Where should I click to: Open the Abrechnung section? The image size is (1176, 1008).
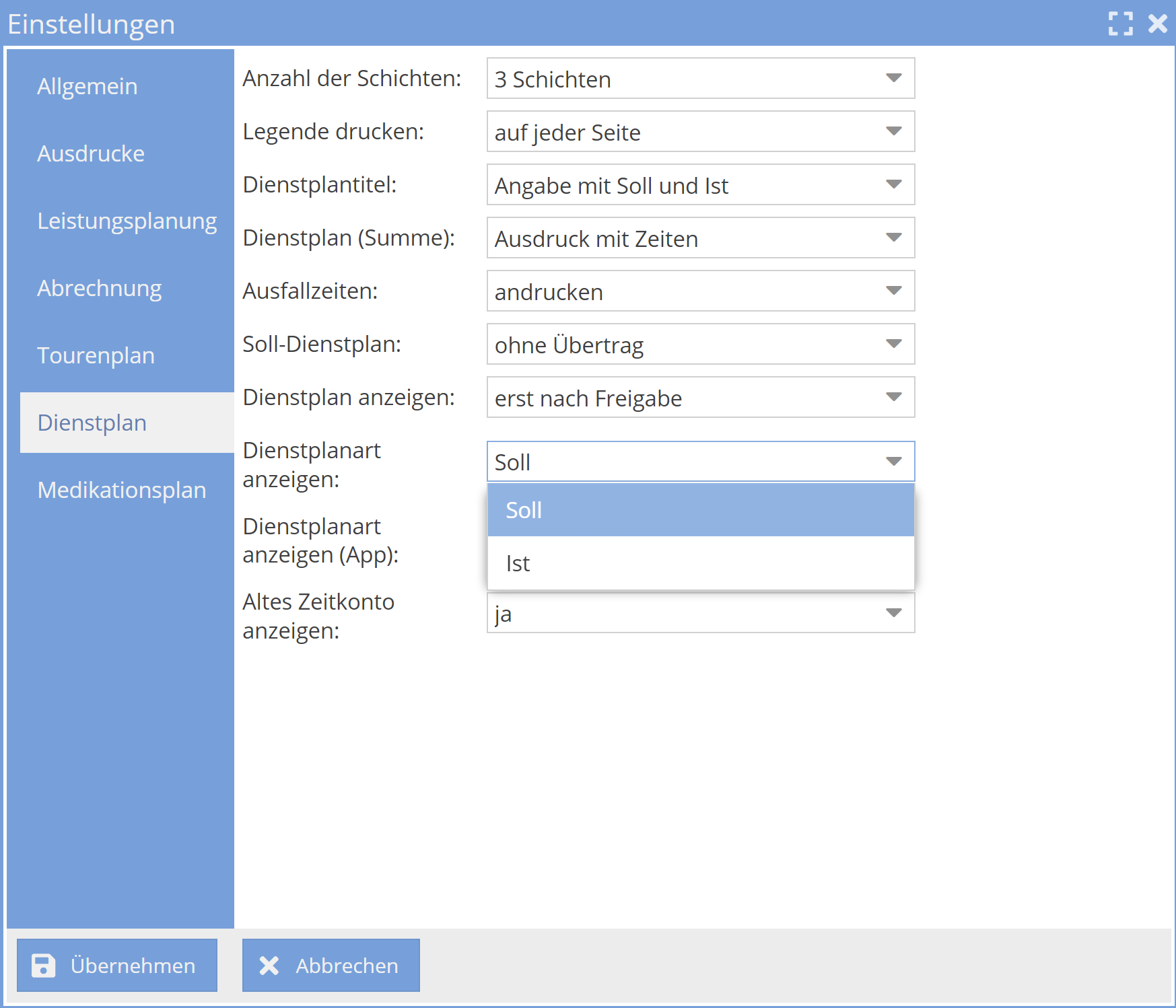[x=99, y=288]
